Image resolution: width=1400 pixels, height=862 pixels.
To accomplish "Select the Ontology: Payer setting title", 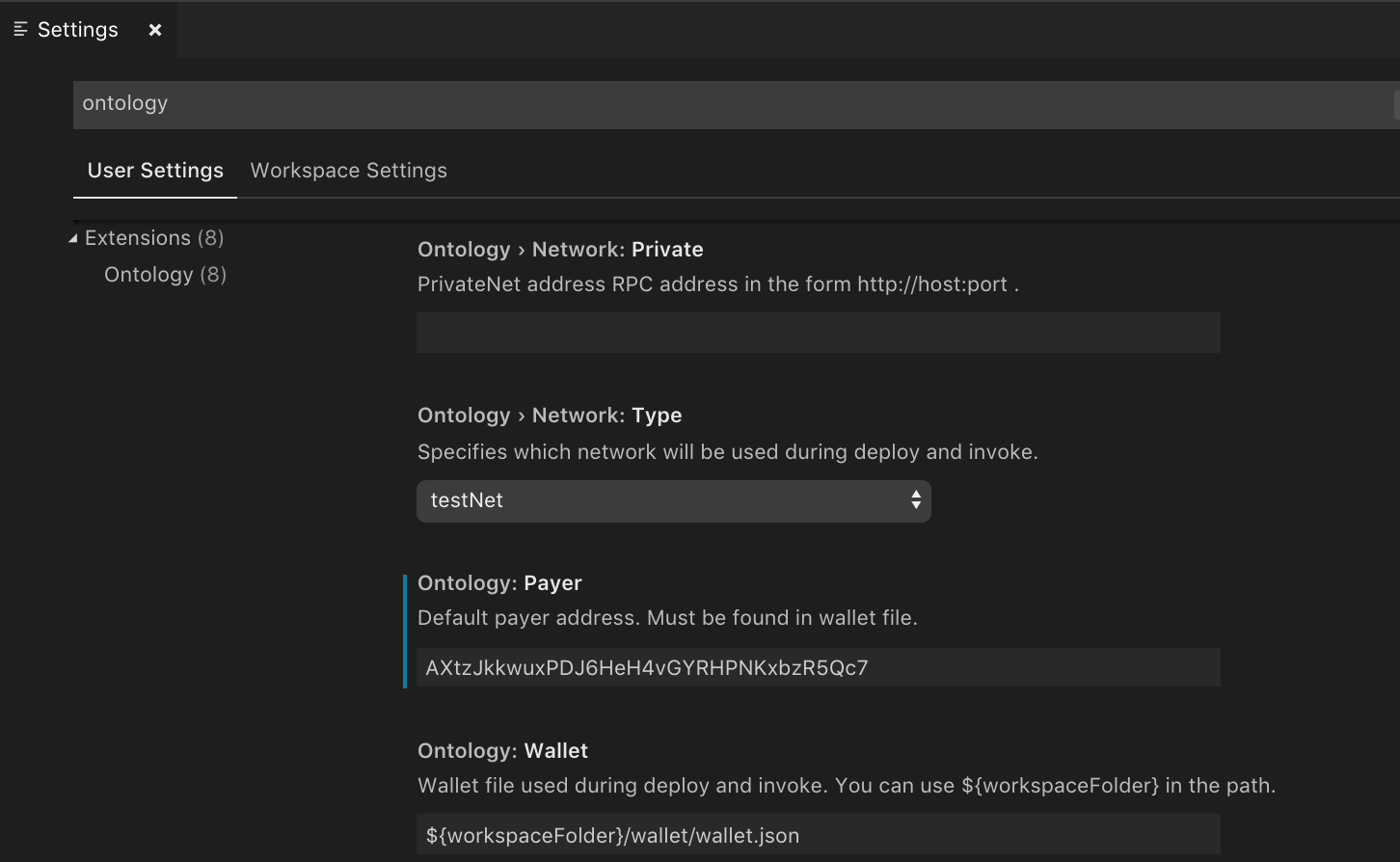I will [499, 583].
